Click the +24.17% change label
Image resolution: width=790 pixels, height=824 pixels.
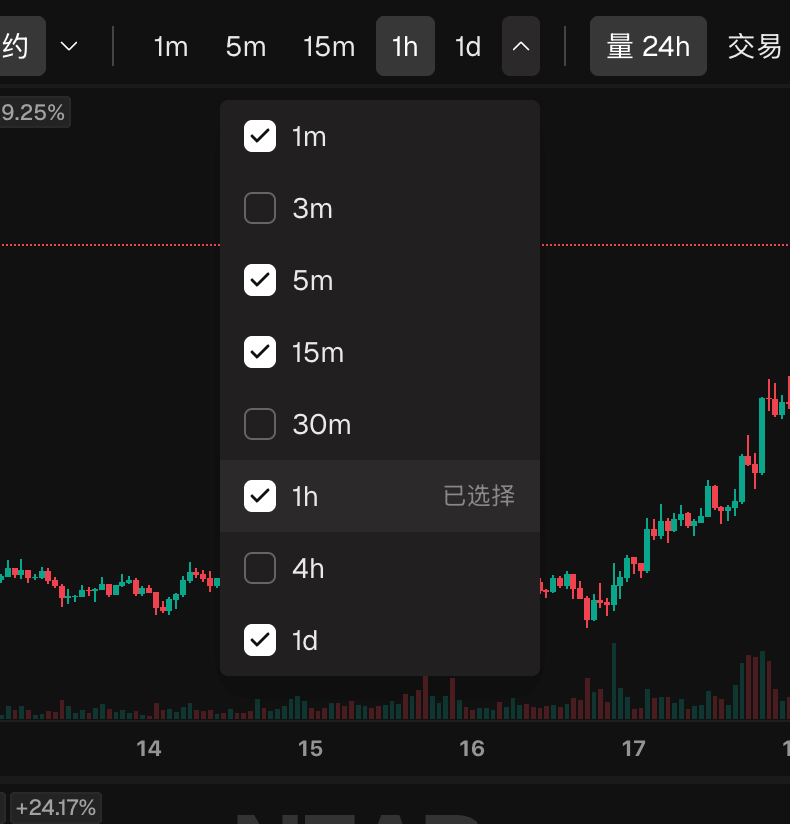56,807
